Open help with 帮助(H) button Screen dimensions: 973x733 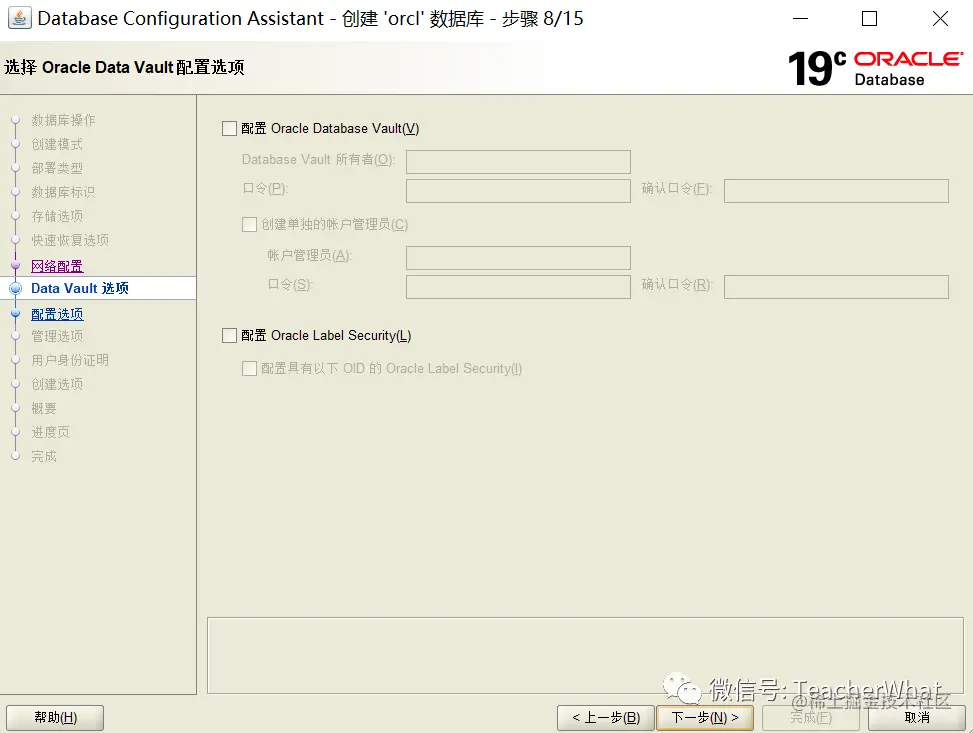55,717
